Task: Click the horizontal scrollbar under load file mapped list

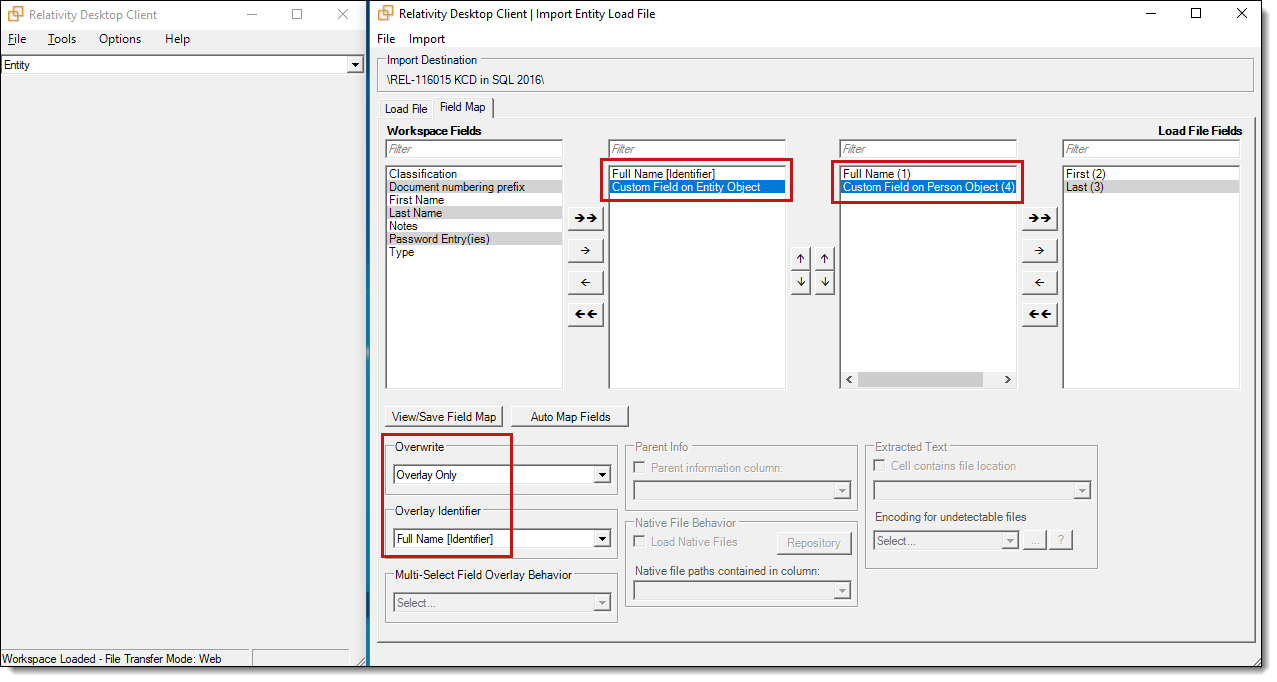Action: (x=919, y=380)
